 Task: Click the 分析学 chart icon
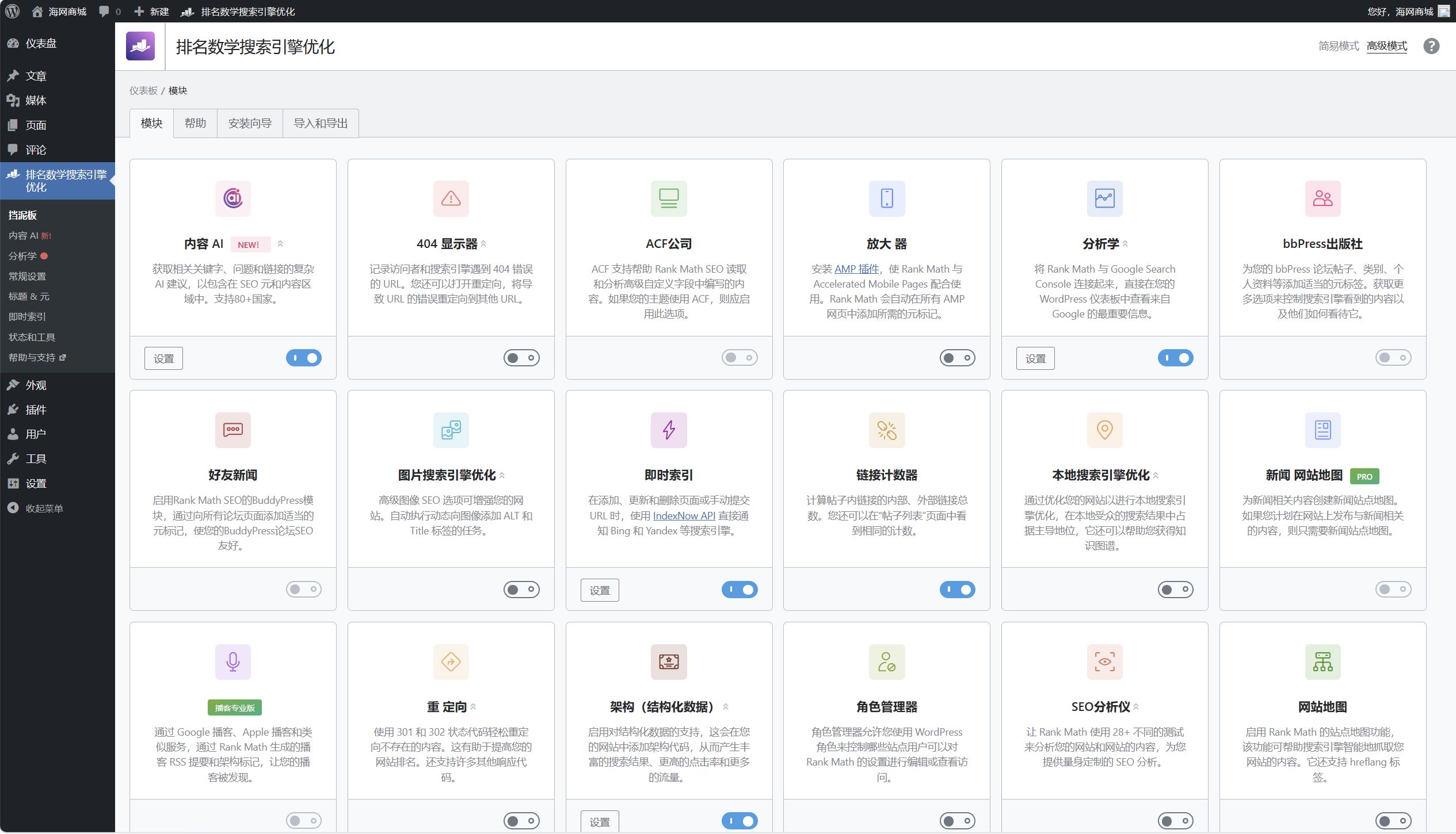tap(1105, 198)
